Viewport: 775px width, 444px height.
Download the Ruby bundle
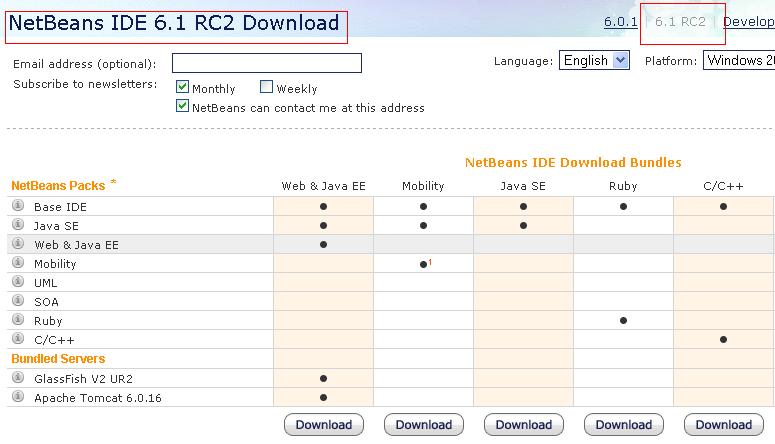(624, 425)
